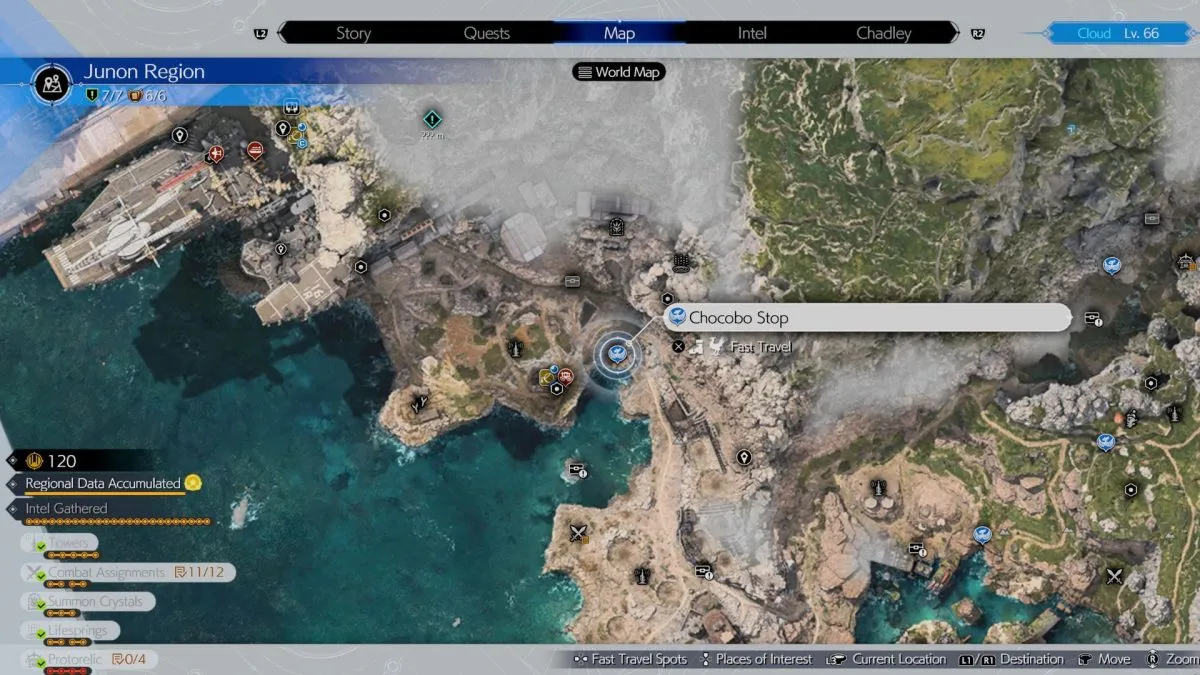
Task: Select the Intel Gathered entry
Action: (66, 508)
